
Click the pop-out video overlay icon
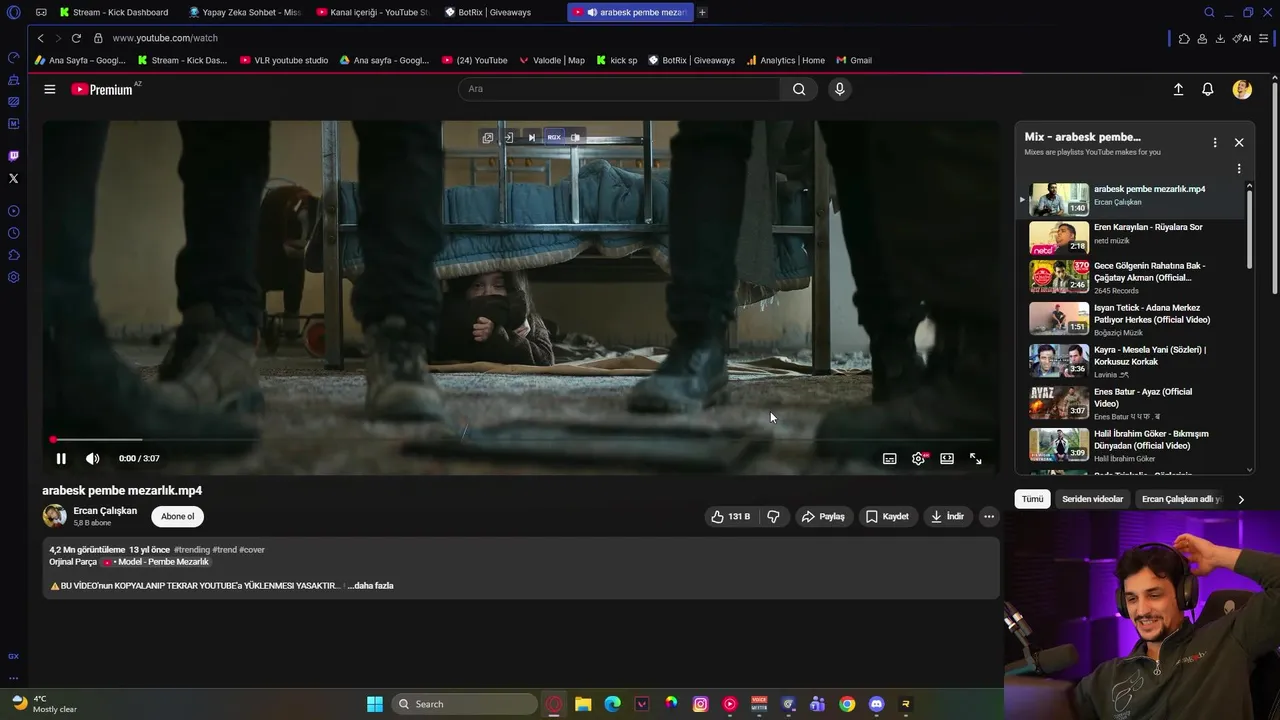click(487, 137)
